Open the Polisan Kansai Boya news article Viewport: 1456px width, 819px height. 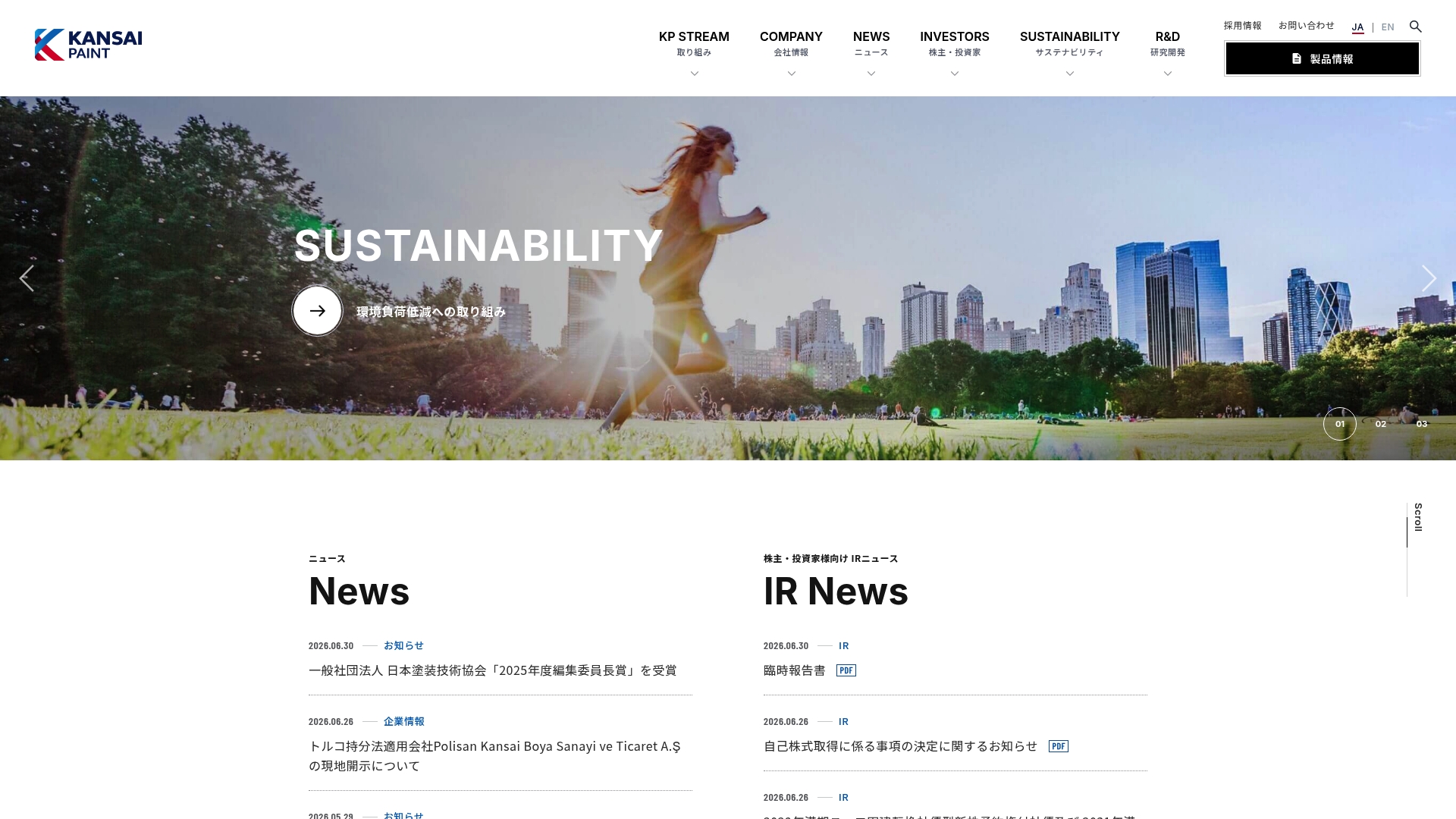pyautogui.click(x=494, y=756)
